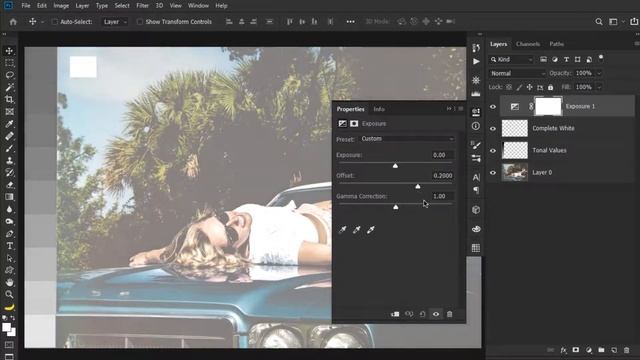Select the Hand tool
Screen dimensions: 640x360
coord(9,282)
